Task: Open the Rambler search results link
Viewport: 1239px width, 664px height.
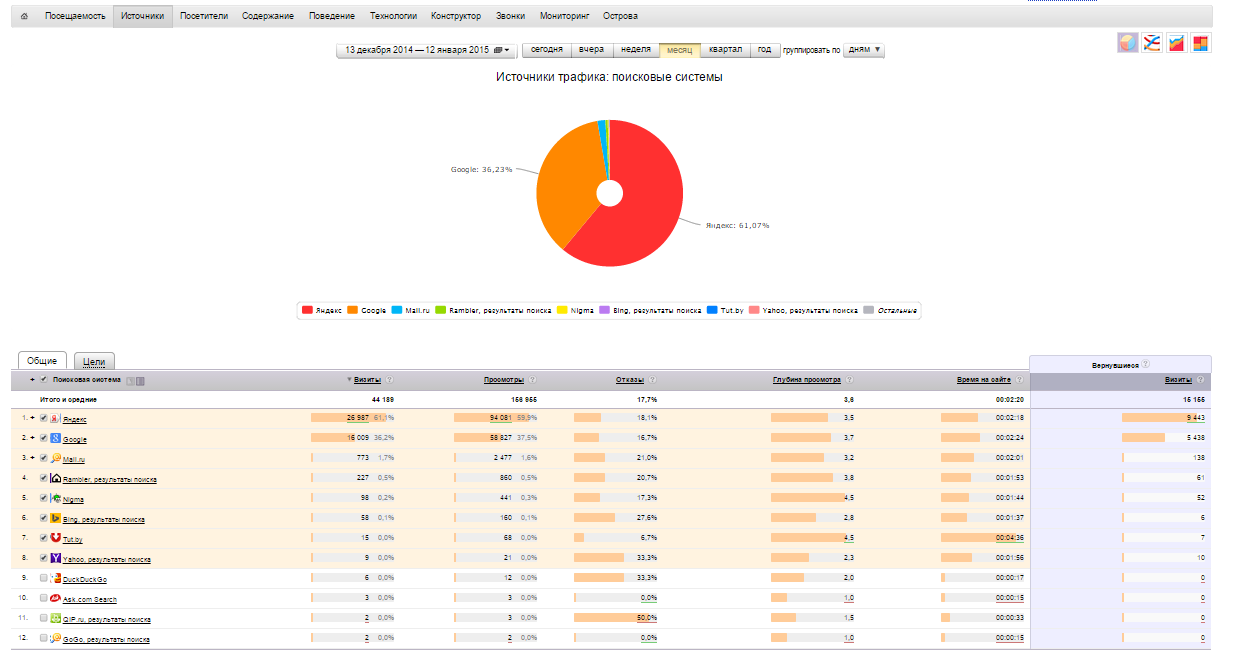Action: (x=110, y=480)
